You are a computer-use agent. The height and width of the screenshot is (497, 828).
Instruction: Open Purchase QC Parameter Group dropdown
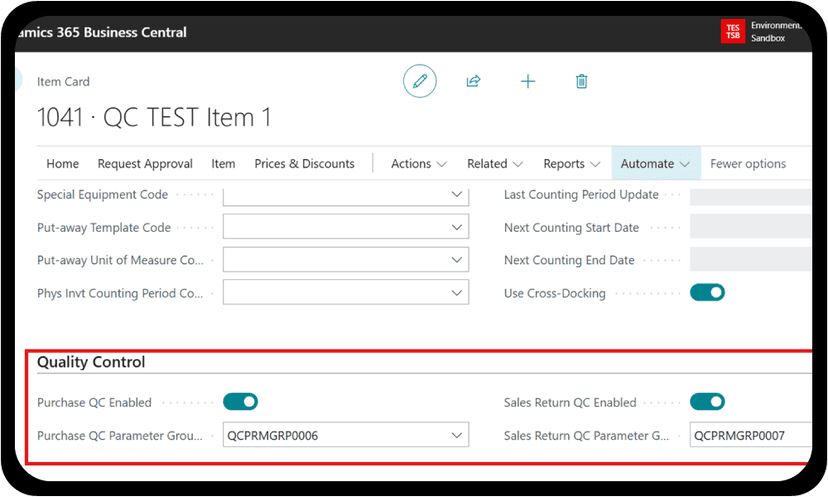457,435
